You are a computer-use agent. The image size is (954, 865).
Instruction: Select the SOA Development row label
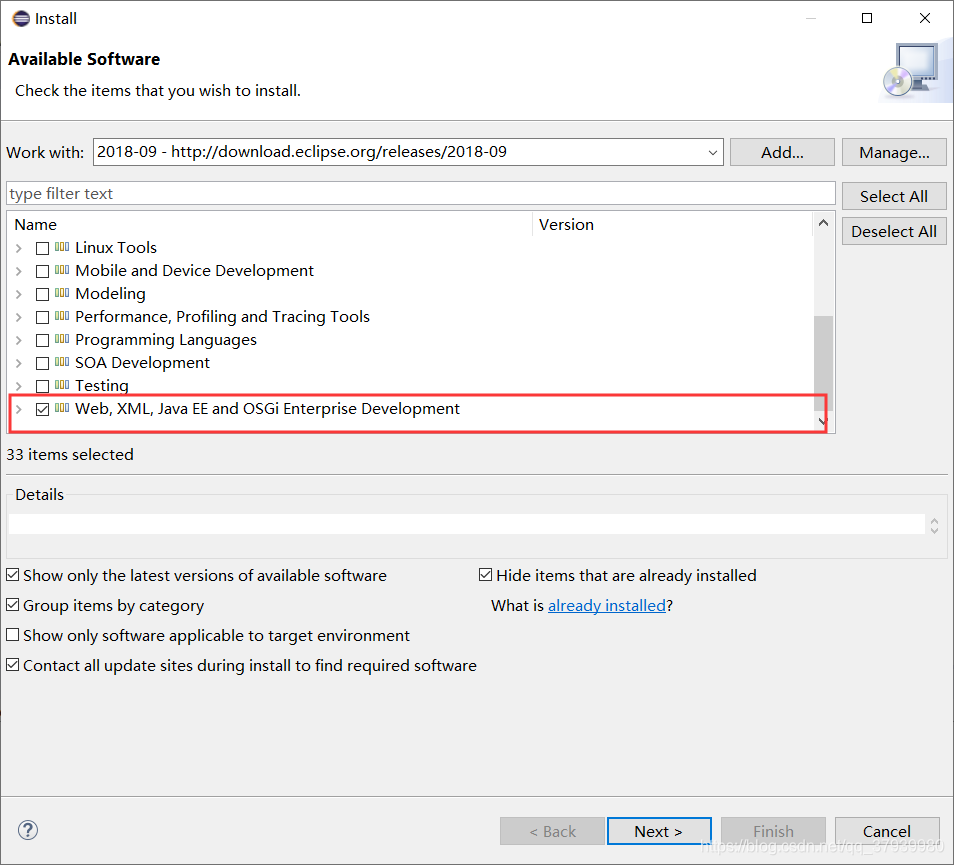click(142, 363)
